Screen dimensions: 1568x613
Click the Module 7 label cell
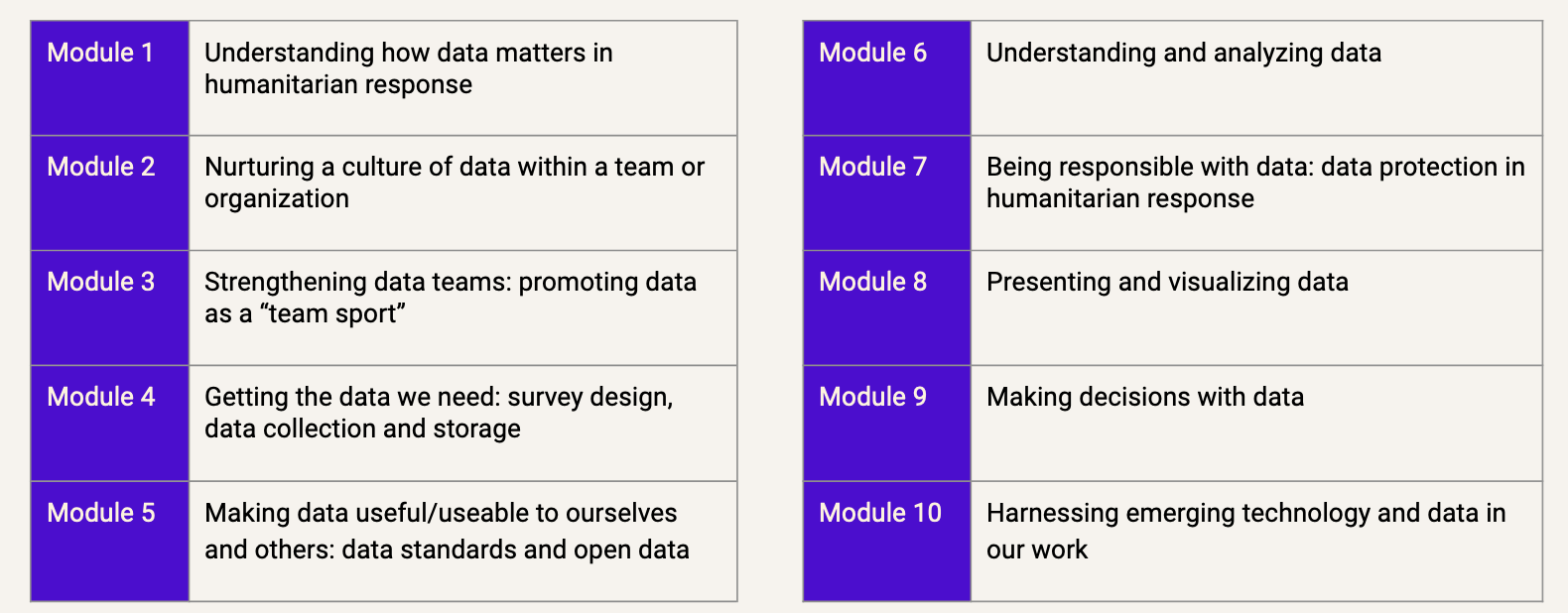873,168
